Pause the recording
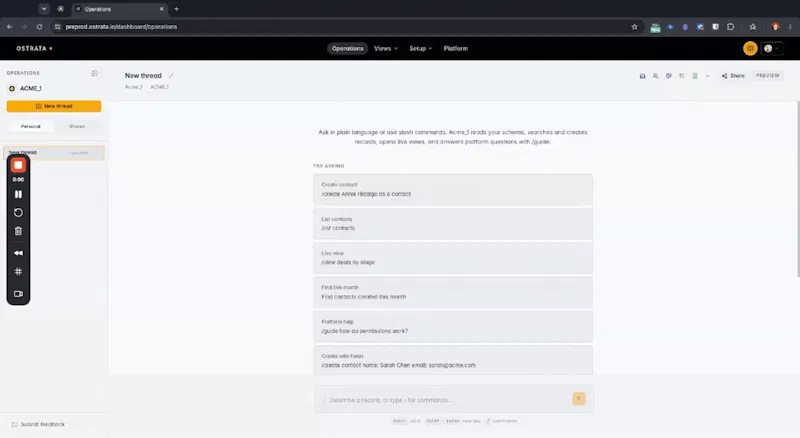This screenshot has width=800, height=438. coord(18,194)
